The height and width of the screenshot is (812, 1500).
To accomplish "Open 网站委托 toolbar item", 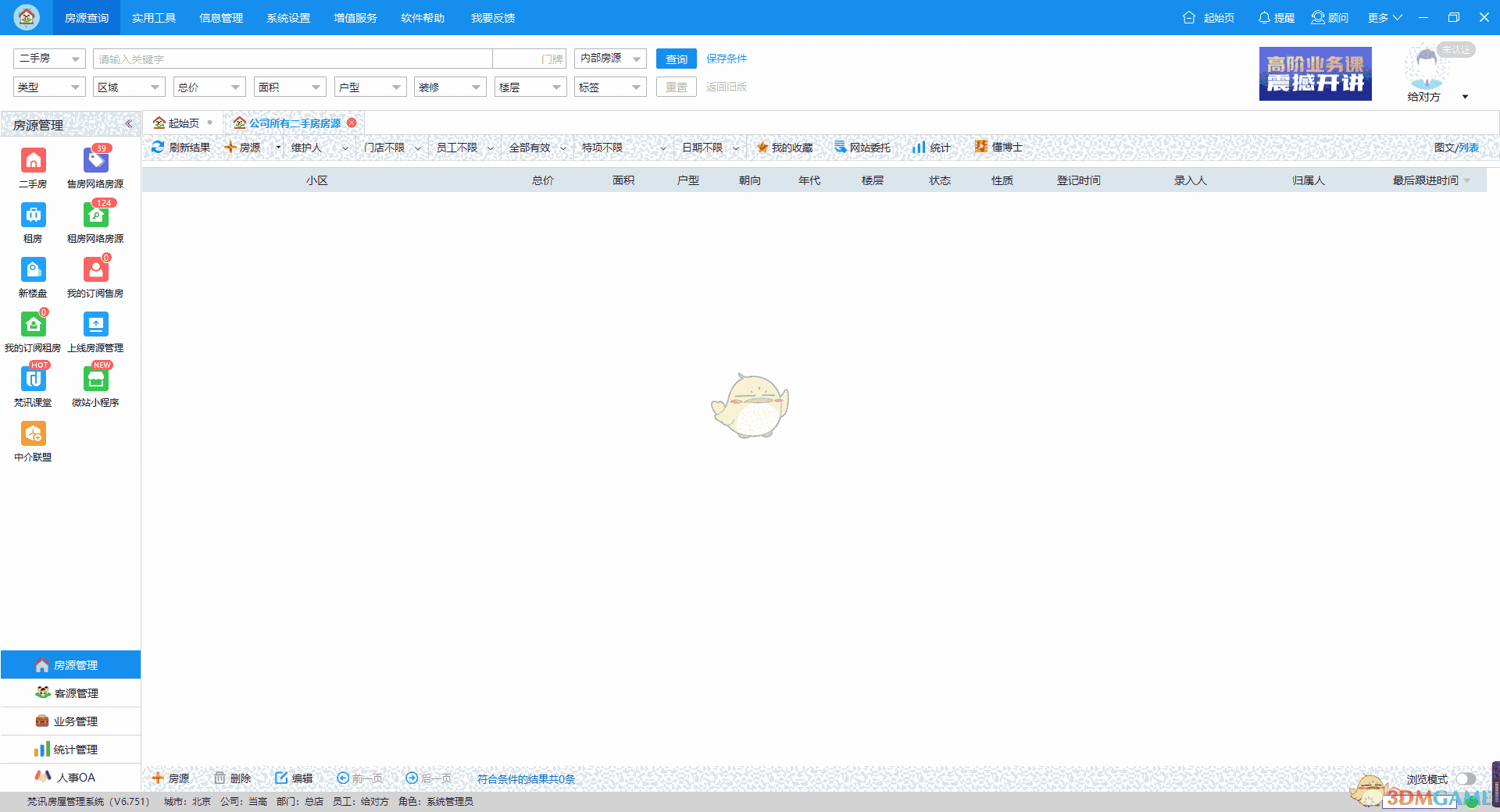I will tap(862, 148).
